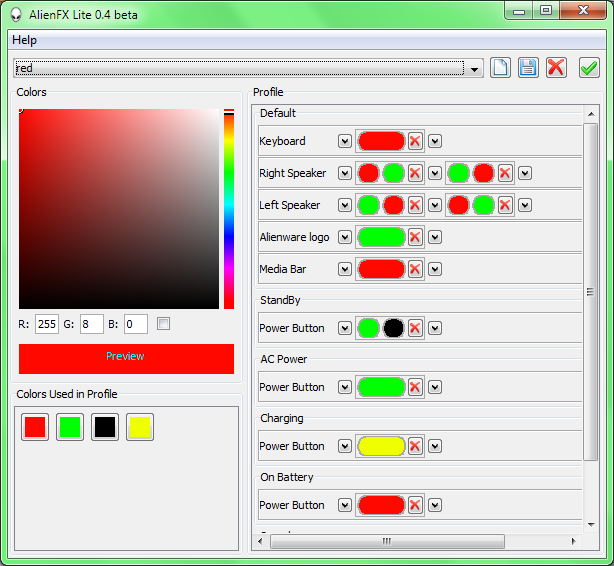Viewport: 614px width, 566px height.
Task: Click profile panel vertical scrollbar thumb
Action: [591, 292]
